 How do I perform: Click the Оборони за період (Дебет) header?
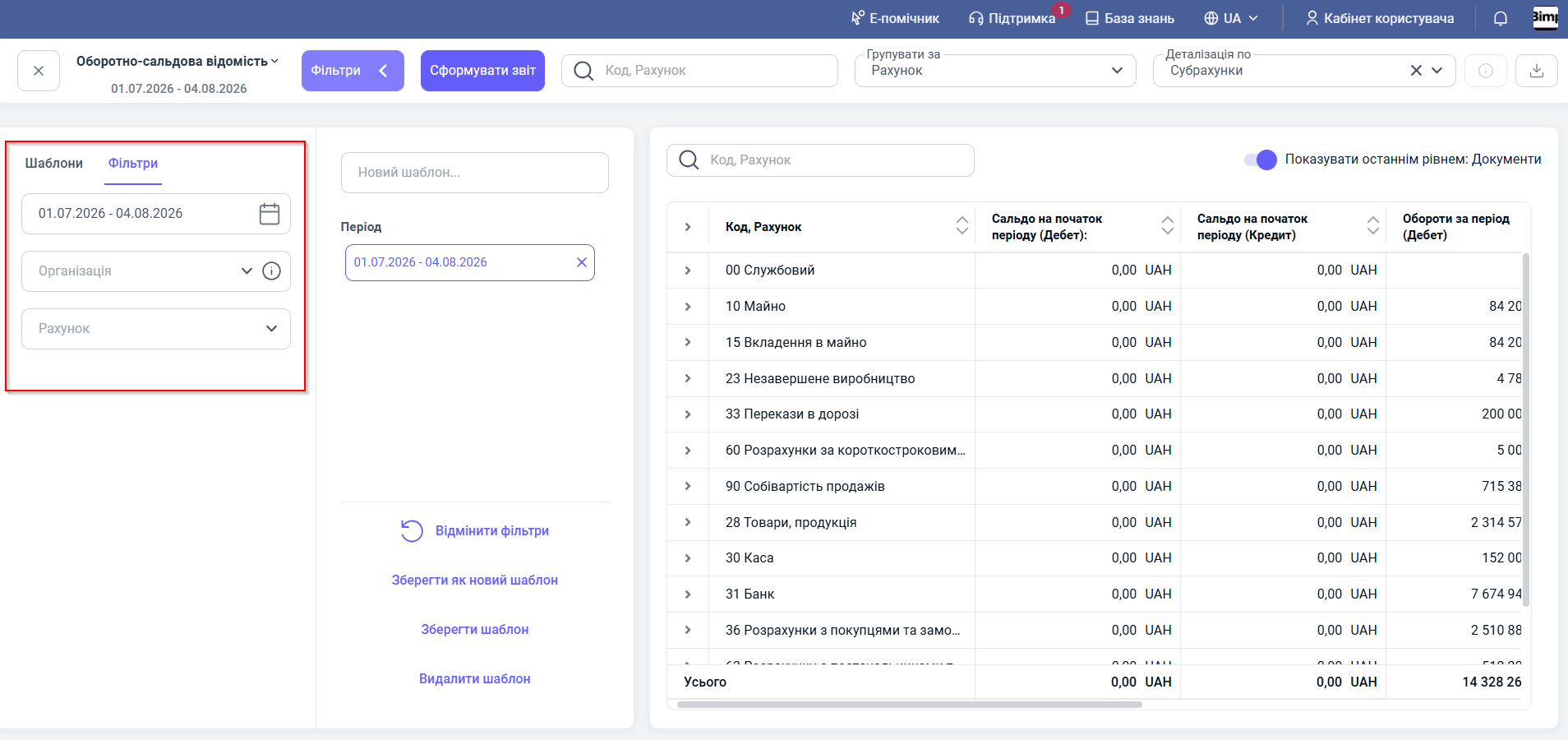[1455, 227]
